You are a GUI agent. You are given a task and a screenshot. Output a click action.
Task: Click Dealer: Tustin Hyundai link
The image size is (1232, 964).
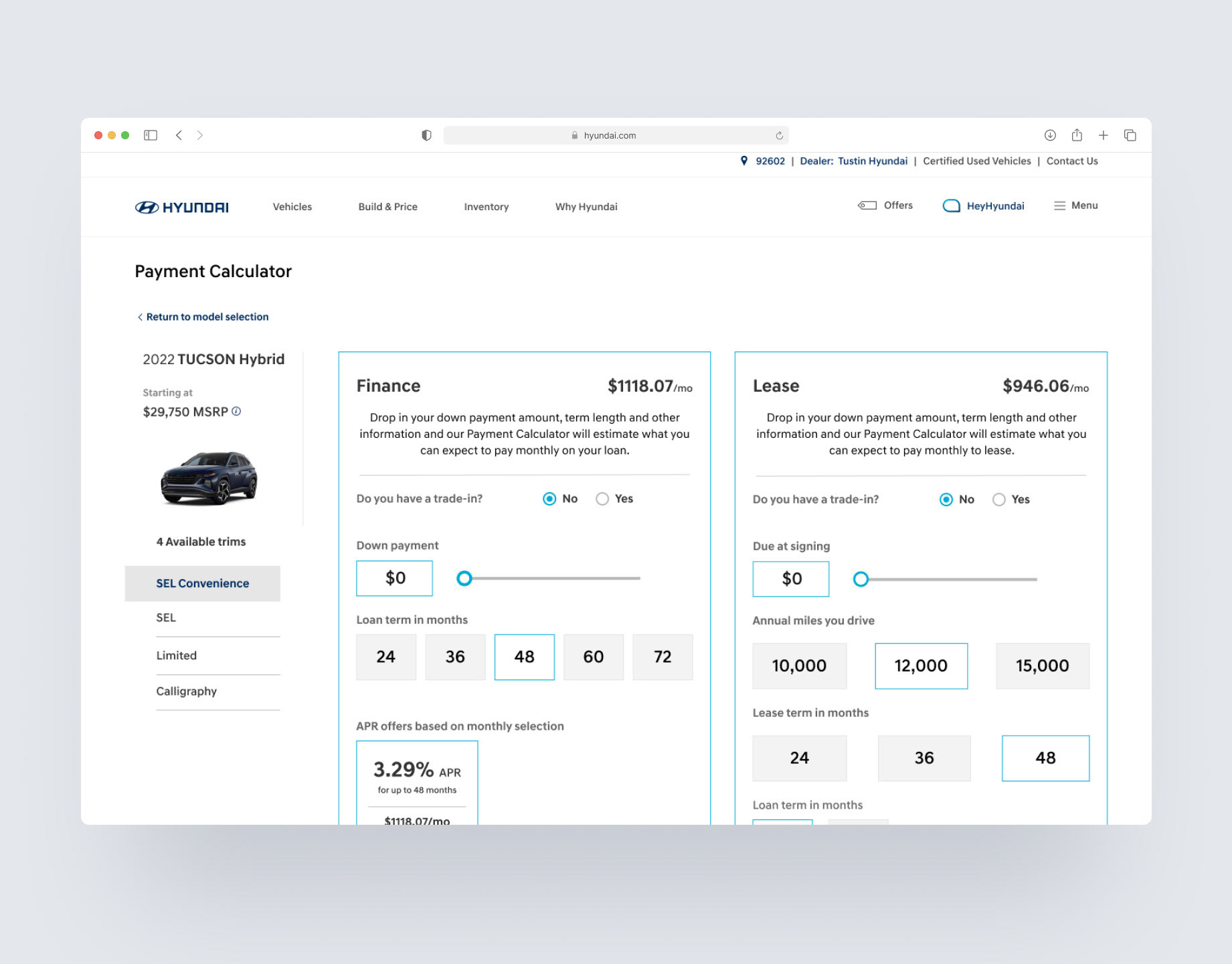coord(854,161)
